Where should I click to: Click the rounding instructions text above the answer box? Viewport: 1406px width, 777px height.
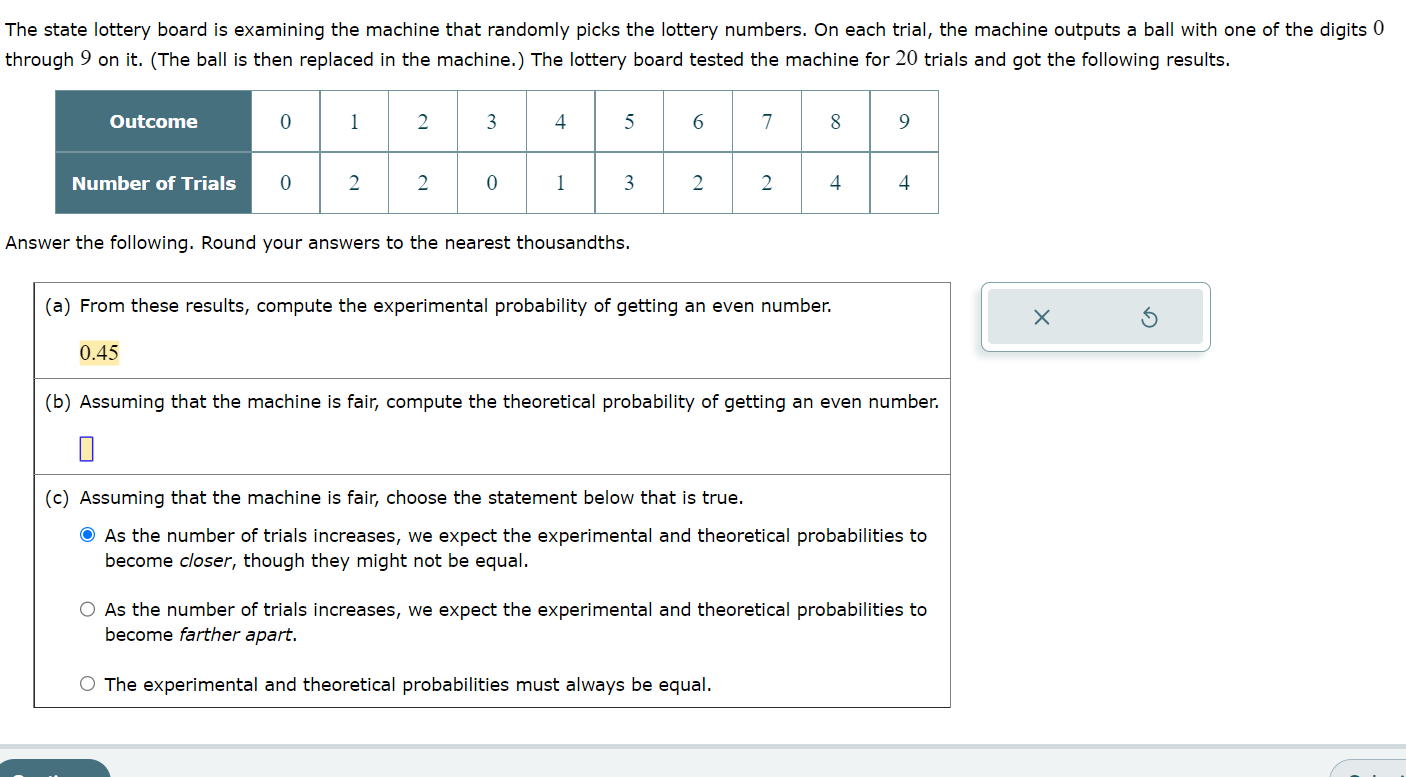coord(317,242)
